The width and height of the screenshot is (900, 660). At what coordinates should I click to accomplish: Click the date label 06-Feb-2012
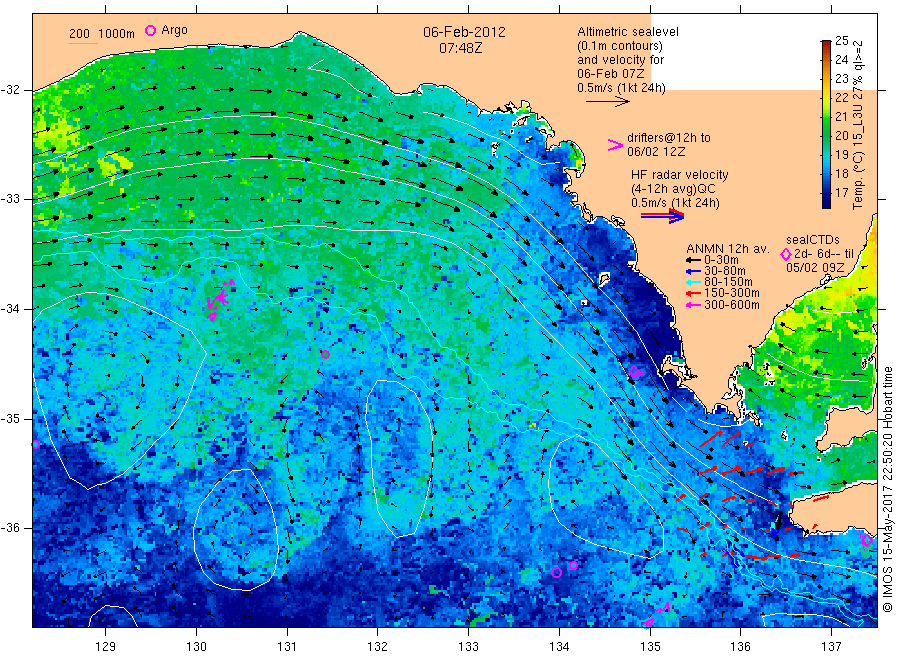coord(464,32)
